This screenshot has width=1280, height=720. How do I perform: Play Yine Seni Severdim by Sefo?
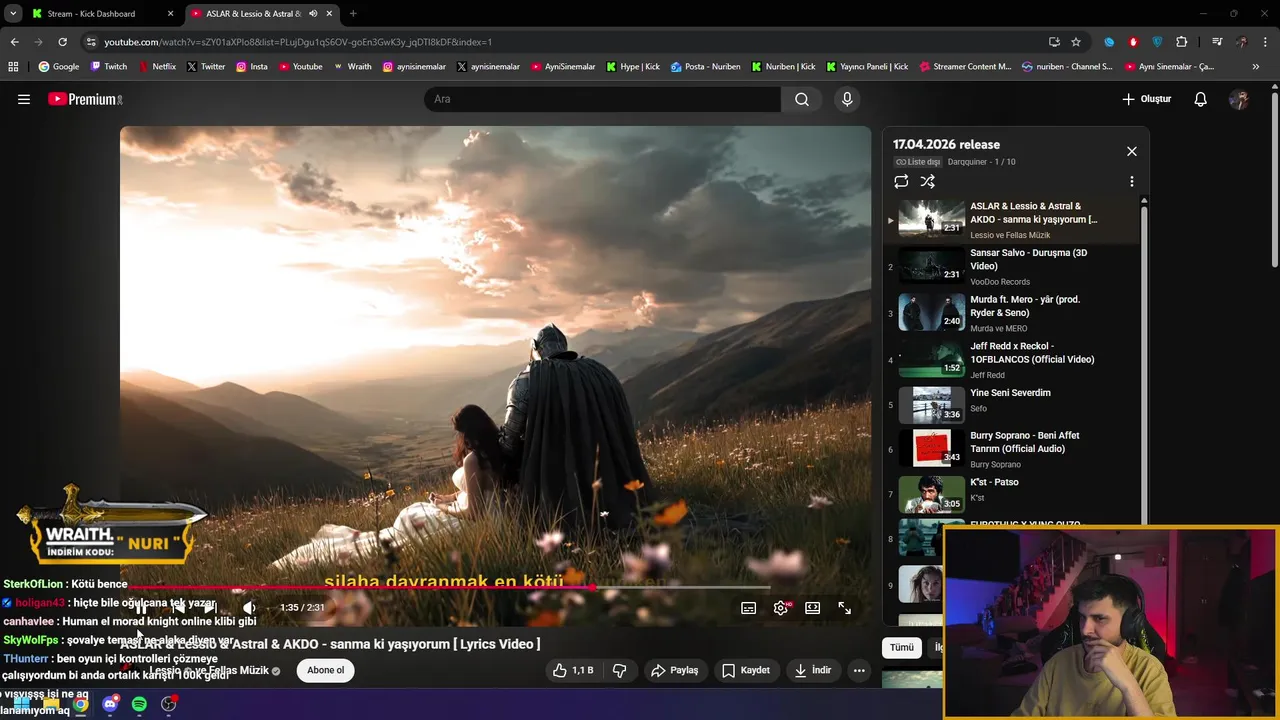click(1013, 404)
